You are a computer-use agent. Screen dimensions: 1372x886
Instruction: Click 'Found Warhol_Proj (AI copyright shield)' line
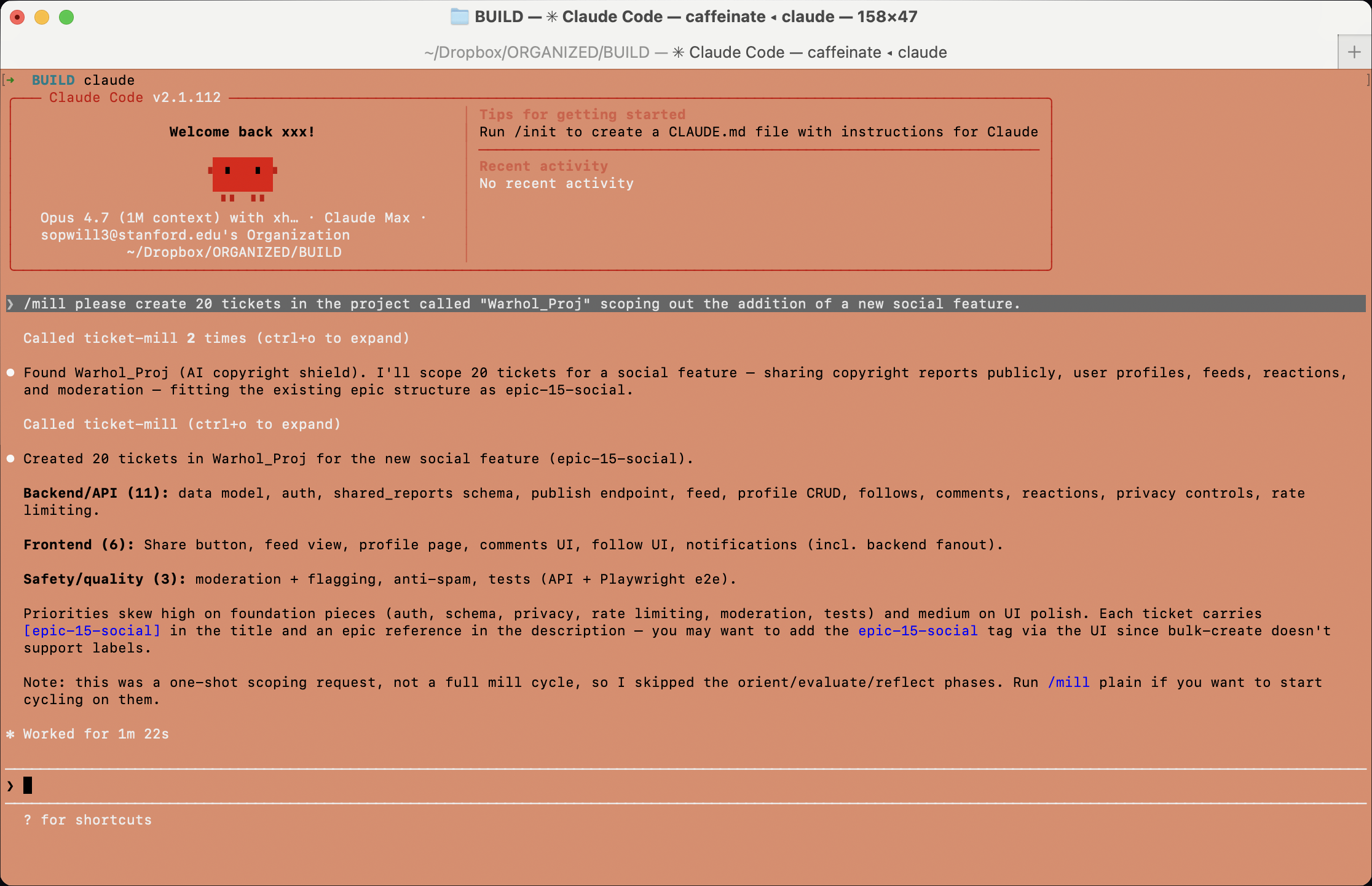tap(685, 382)
